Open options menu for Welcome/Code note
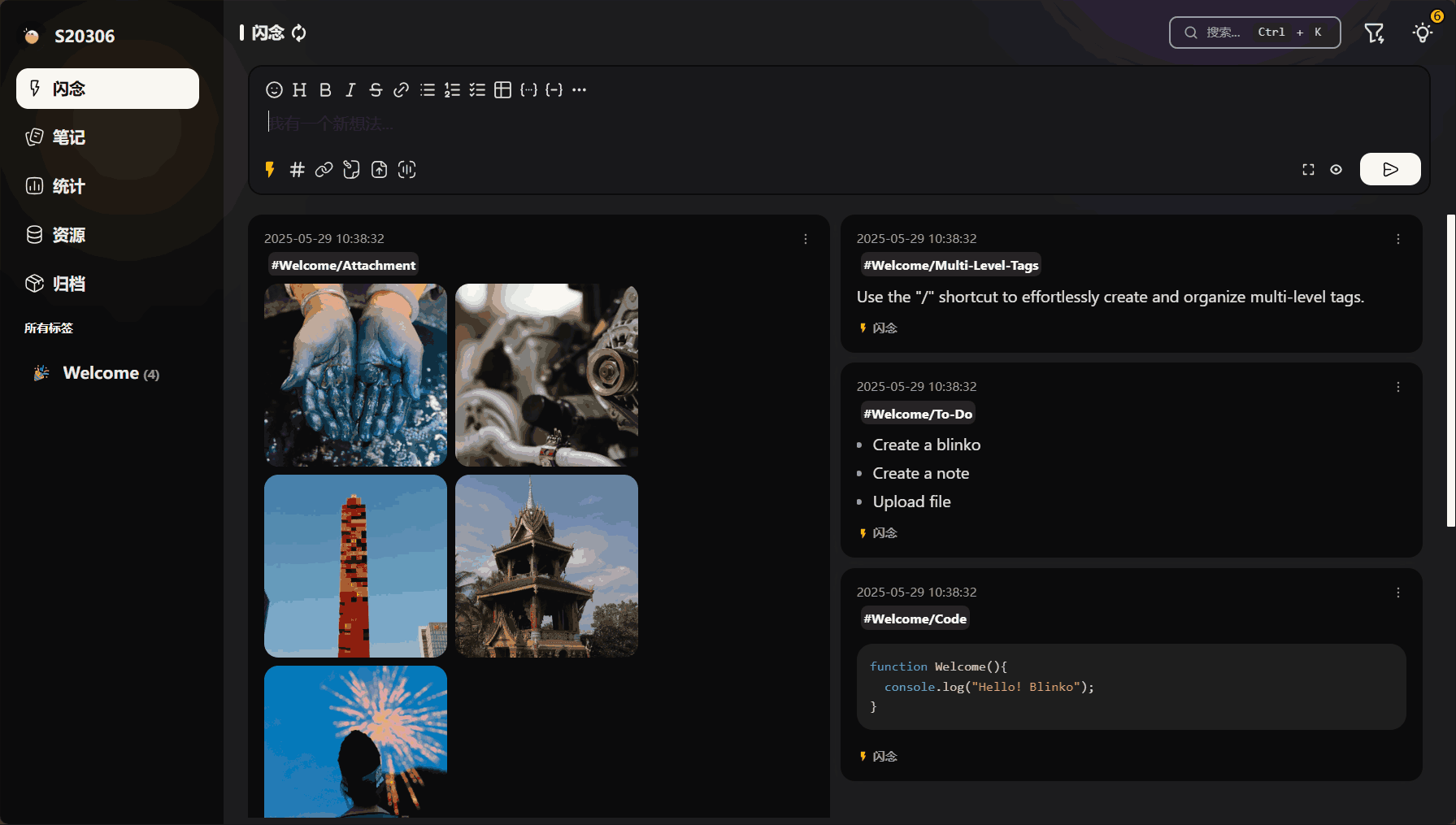The image size is (1456, 825). [1398, 593]
